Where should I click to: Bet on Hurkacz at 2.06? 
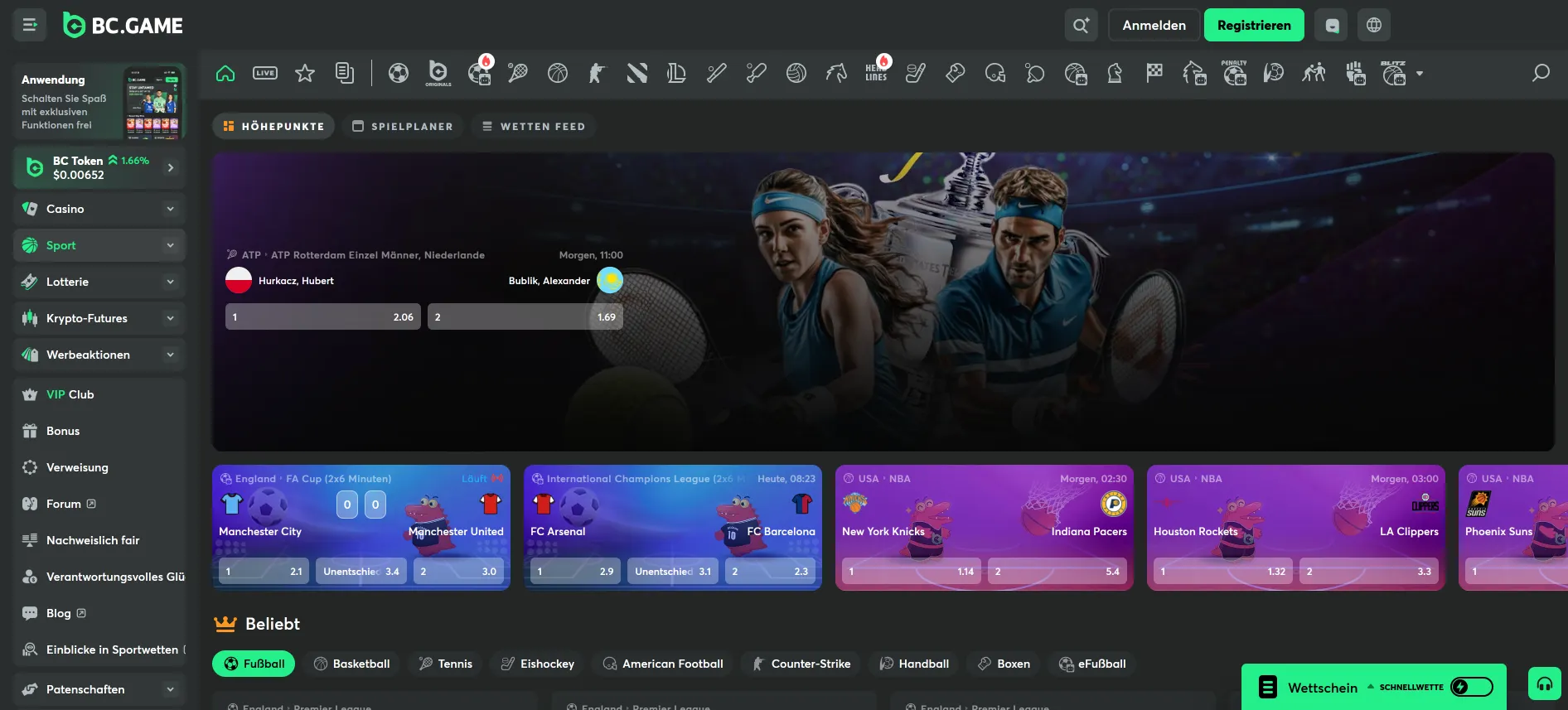(323, 316)
